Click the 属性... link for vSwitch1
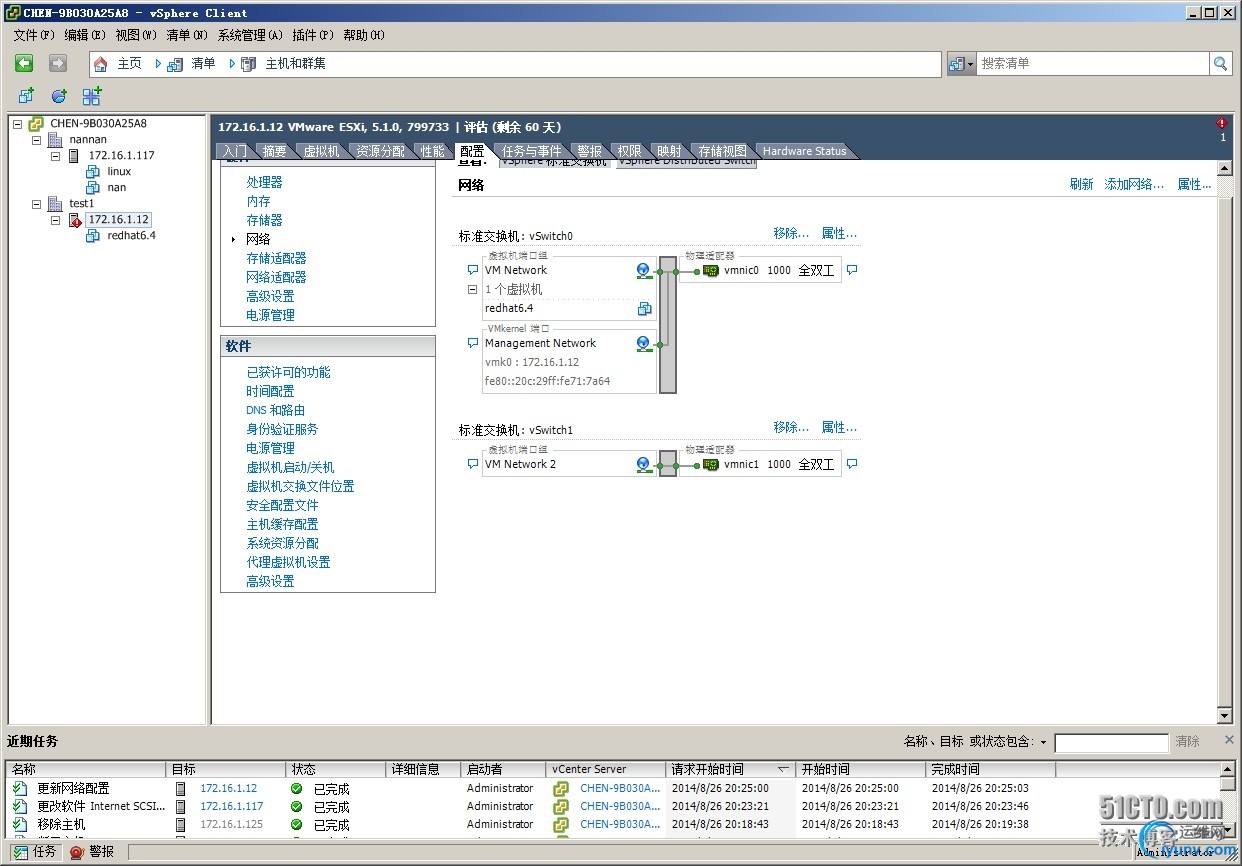This screenshot has height=866, width=1242. 839,427
